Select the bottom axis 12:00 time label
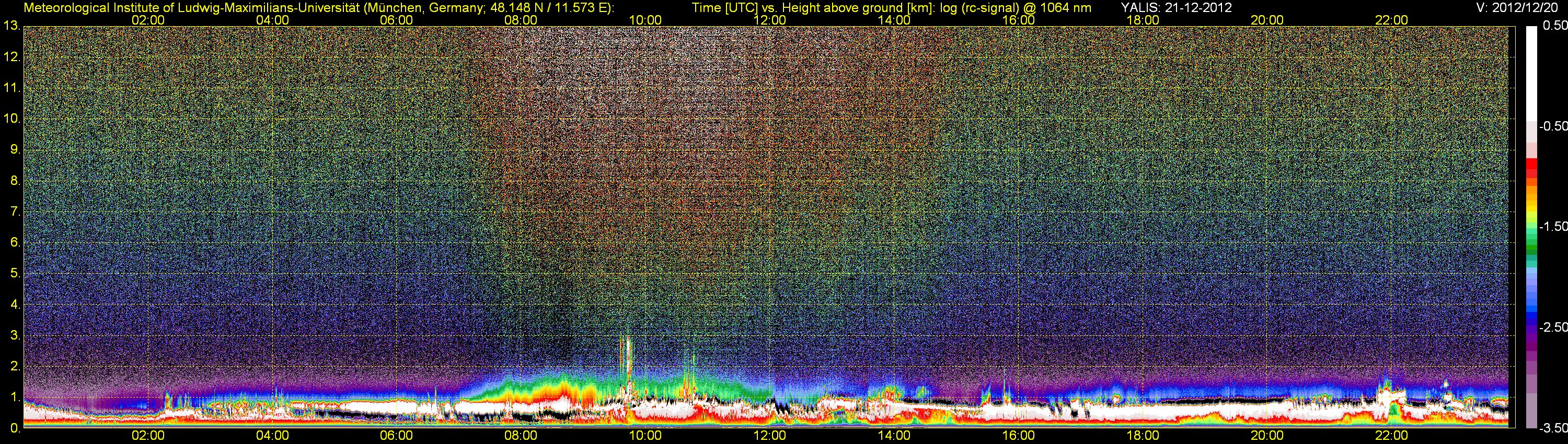 click(769, 436)
